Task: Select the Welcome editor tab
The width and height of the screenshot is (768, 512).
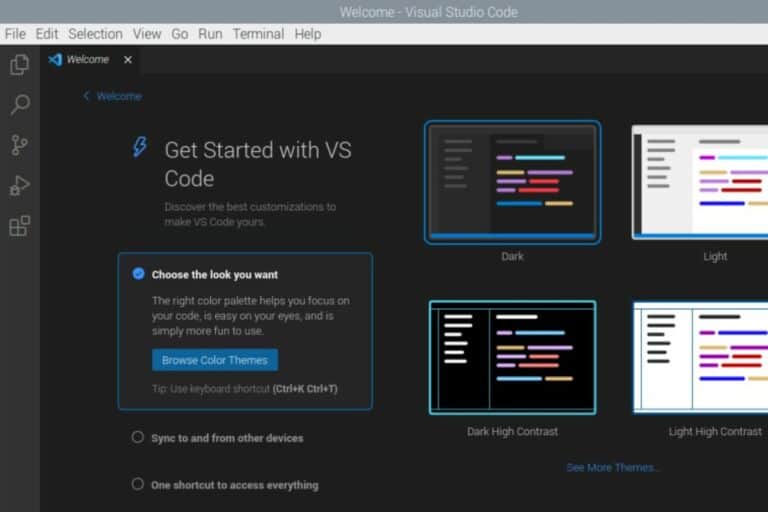Action: click(90, 60)
